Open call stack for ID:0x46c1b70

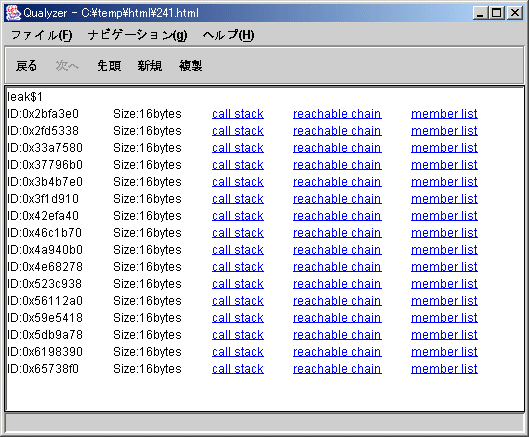click(238, 233)
